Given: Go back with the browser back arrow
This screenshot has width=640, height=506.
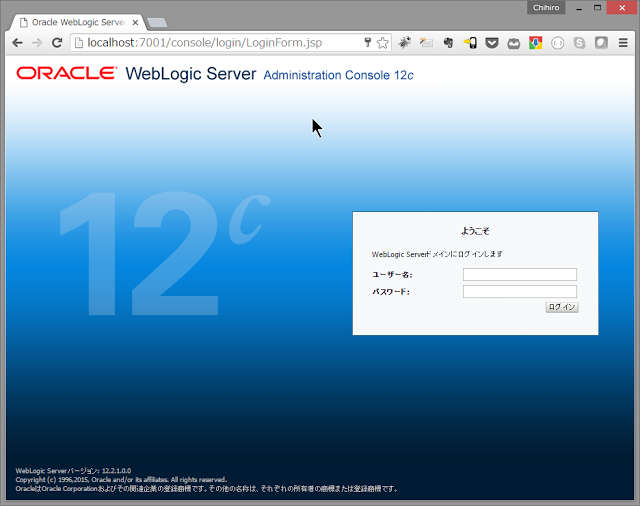Looking at the screenshot, I should point(17,42).
